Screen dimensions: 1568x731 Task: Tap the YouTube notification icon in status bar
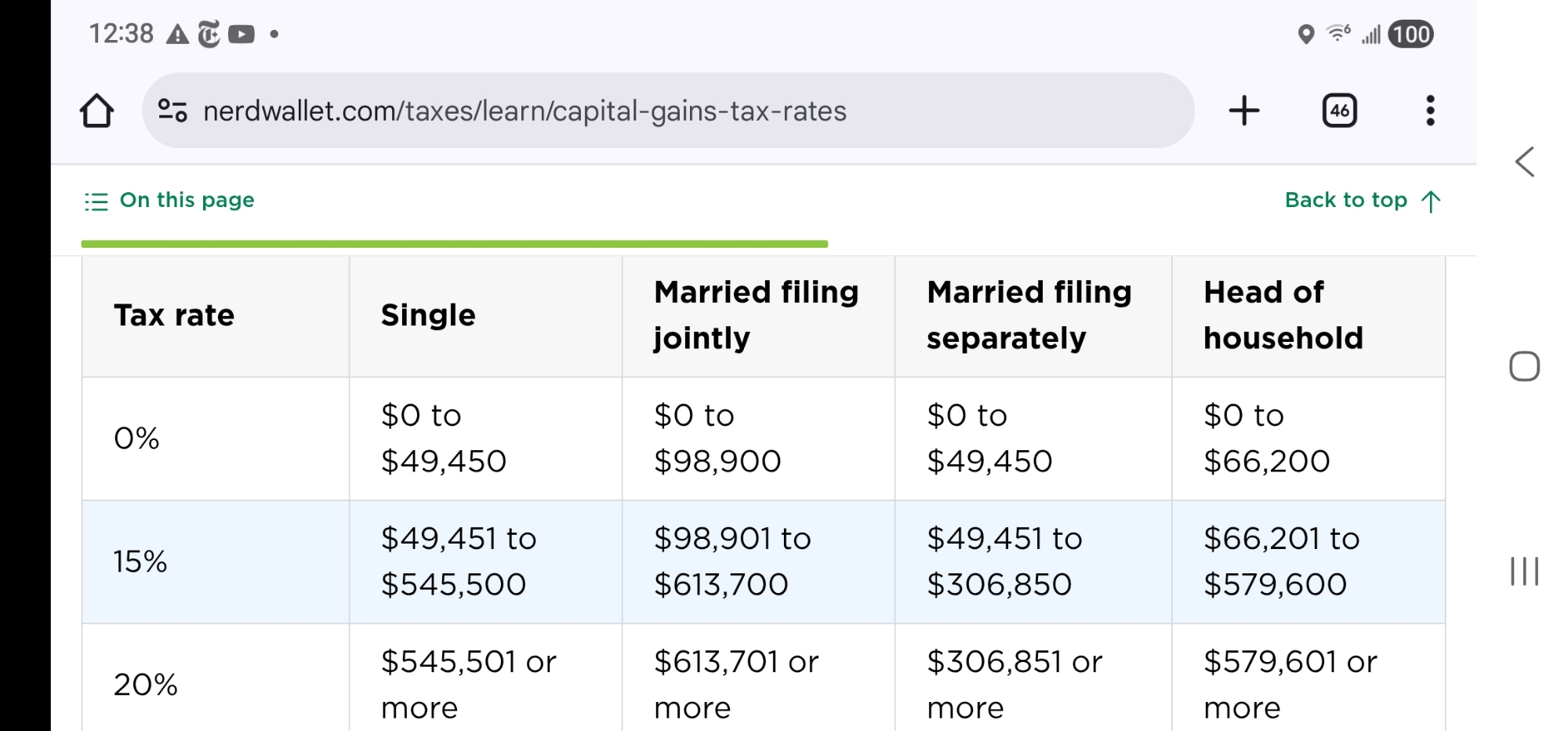pyautogui.click(x=241, y=35)
